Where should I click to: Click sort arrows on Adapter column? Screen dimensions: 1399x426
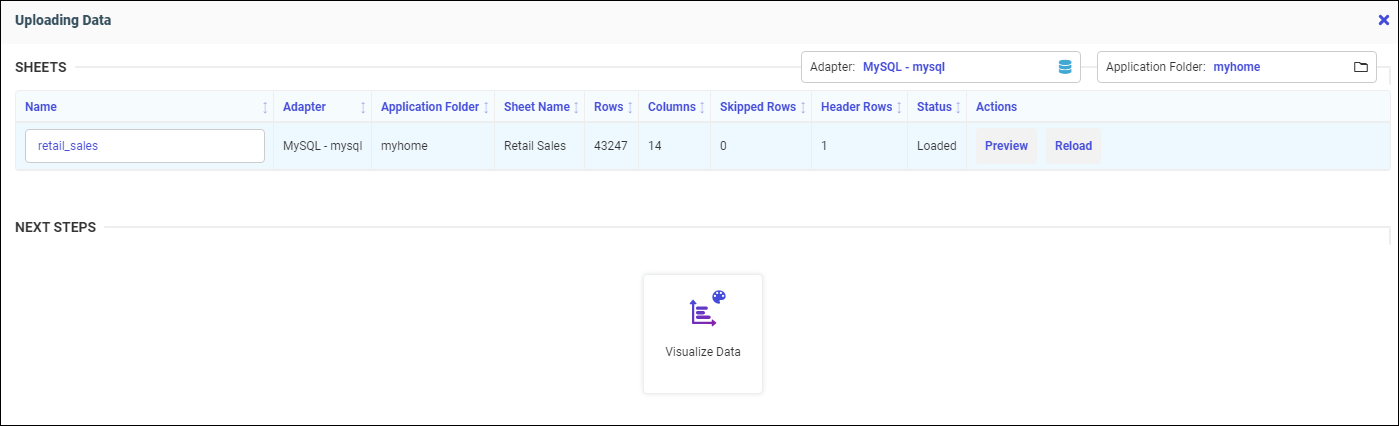tap(363, 107)
